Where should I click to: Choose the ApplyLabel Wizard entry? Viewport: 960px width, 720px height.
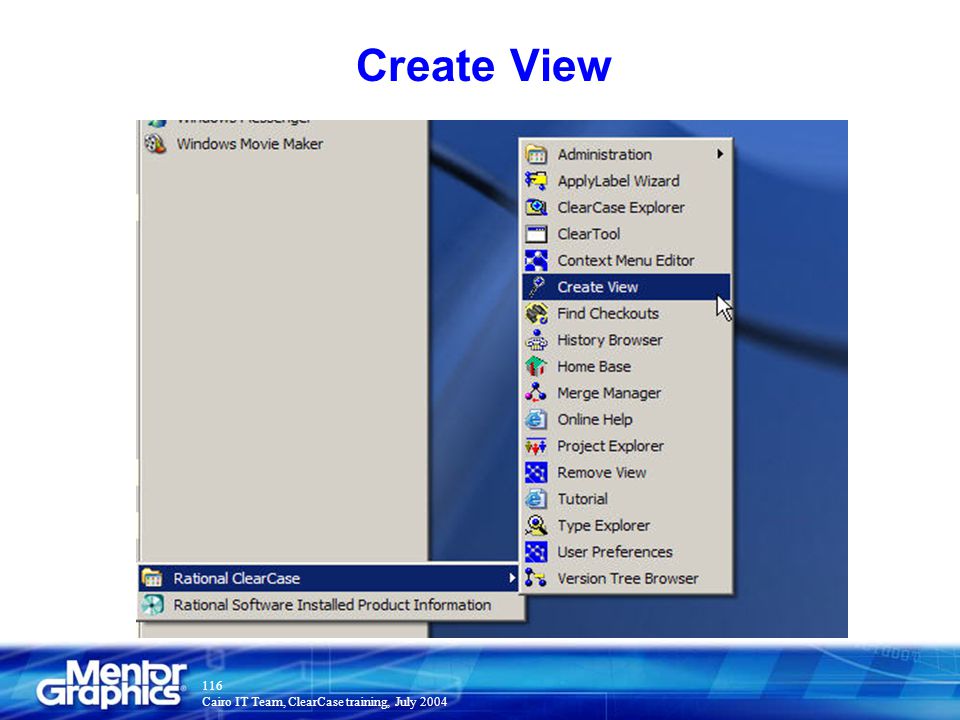tap(626, 181)
